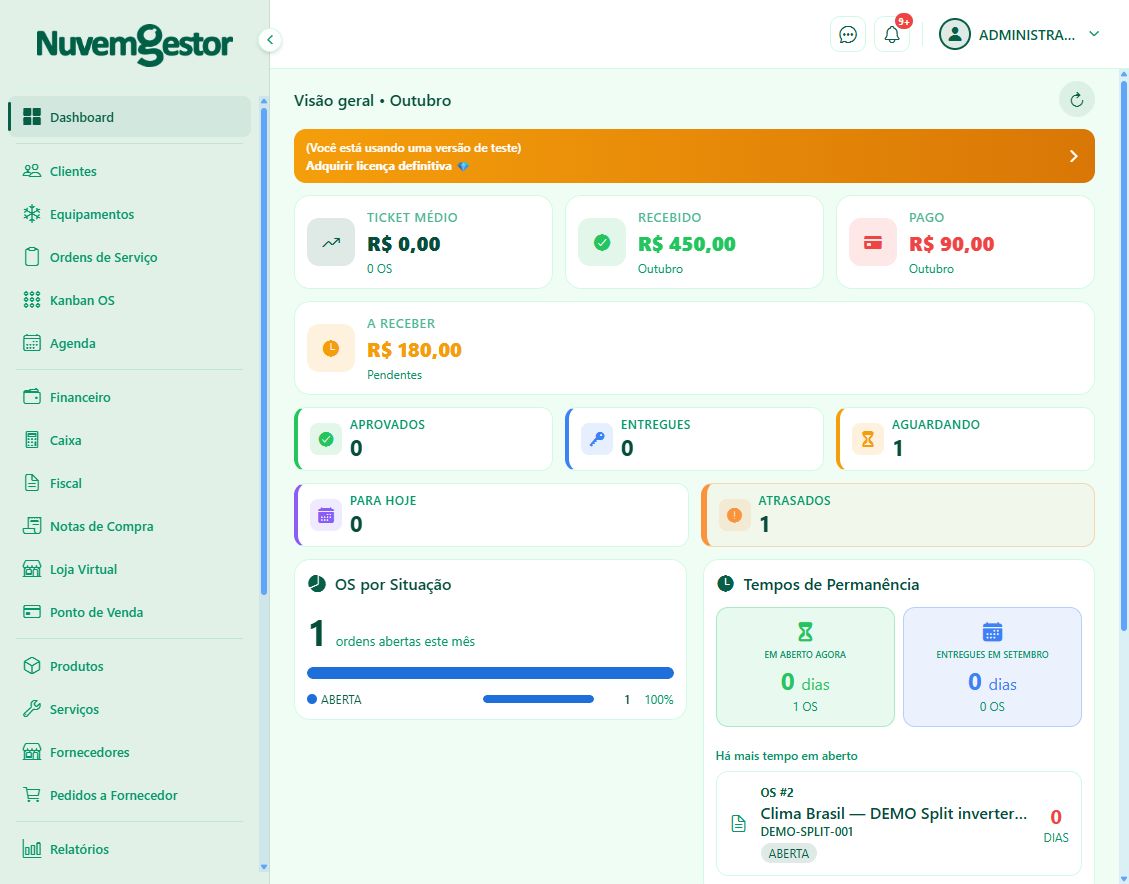Open the Entregues em Setembro card
The image size is (1129, 884).
(992, 667)
